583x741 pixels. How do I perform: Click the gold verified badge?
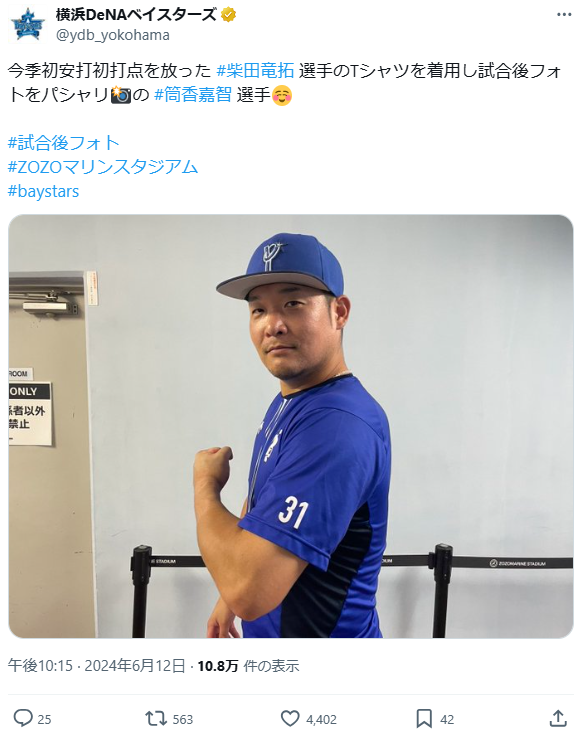pos(228,15)
